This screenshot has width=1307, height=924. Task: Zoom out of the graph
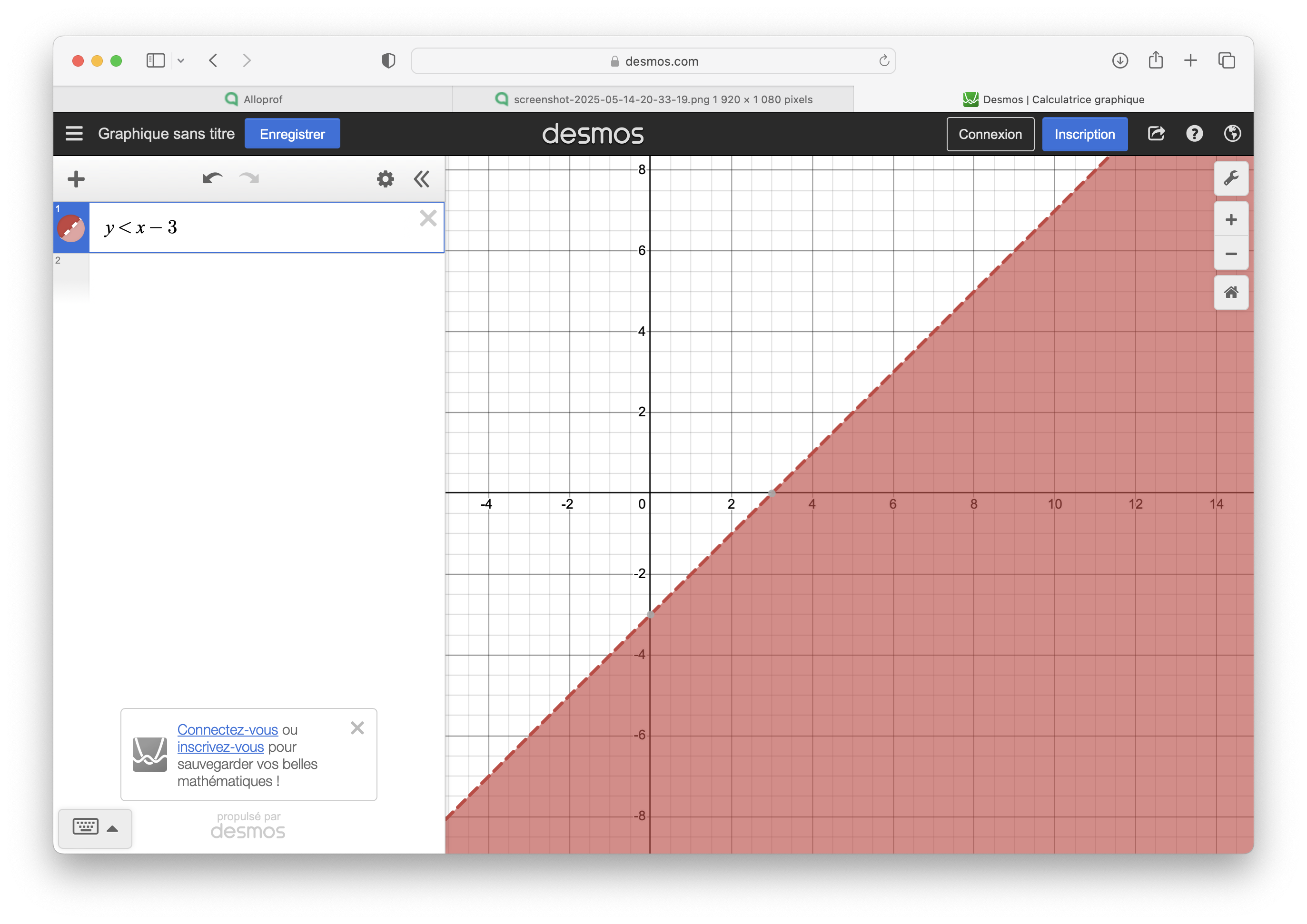(x=1231, y=254)
